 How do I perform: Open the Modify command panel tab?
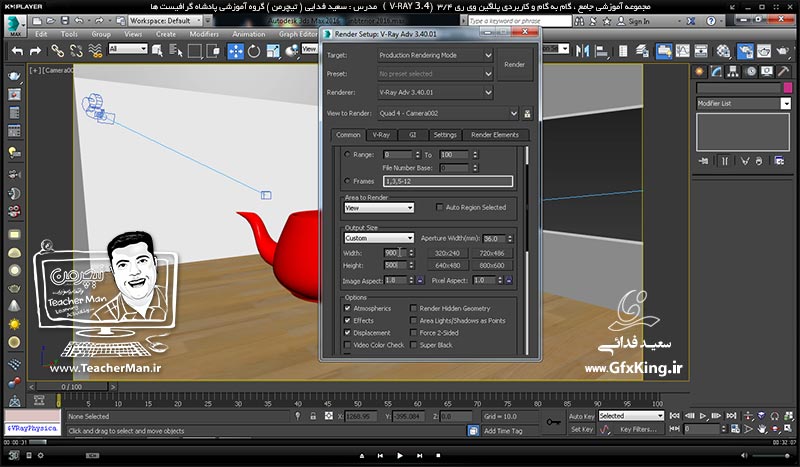(x=716, y=71)
